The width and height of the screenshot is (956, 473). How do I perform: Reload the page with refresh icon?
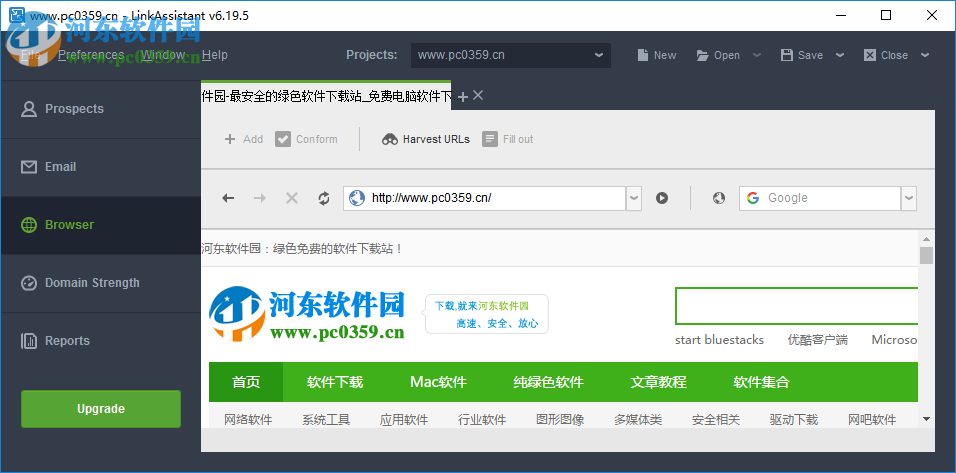[324, 198]
